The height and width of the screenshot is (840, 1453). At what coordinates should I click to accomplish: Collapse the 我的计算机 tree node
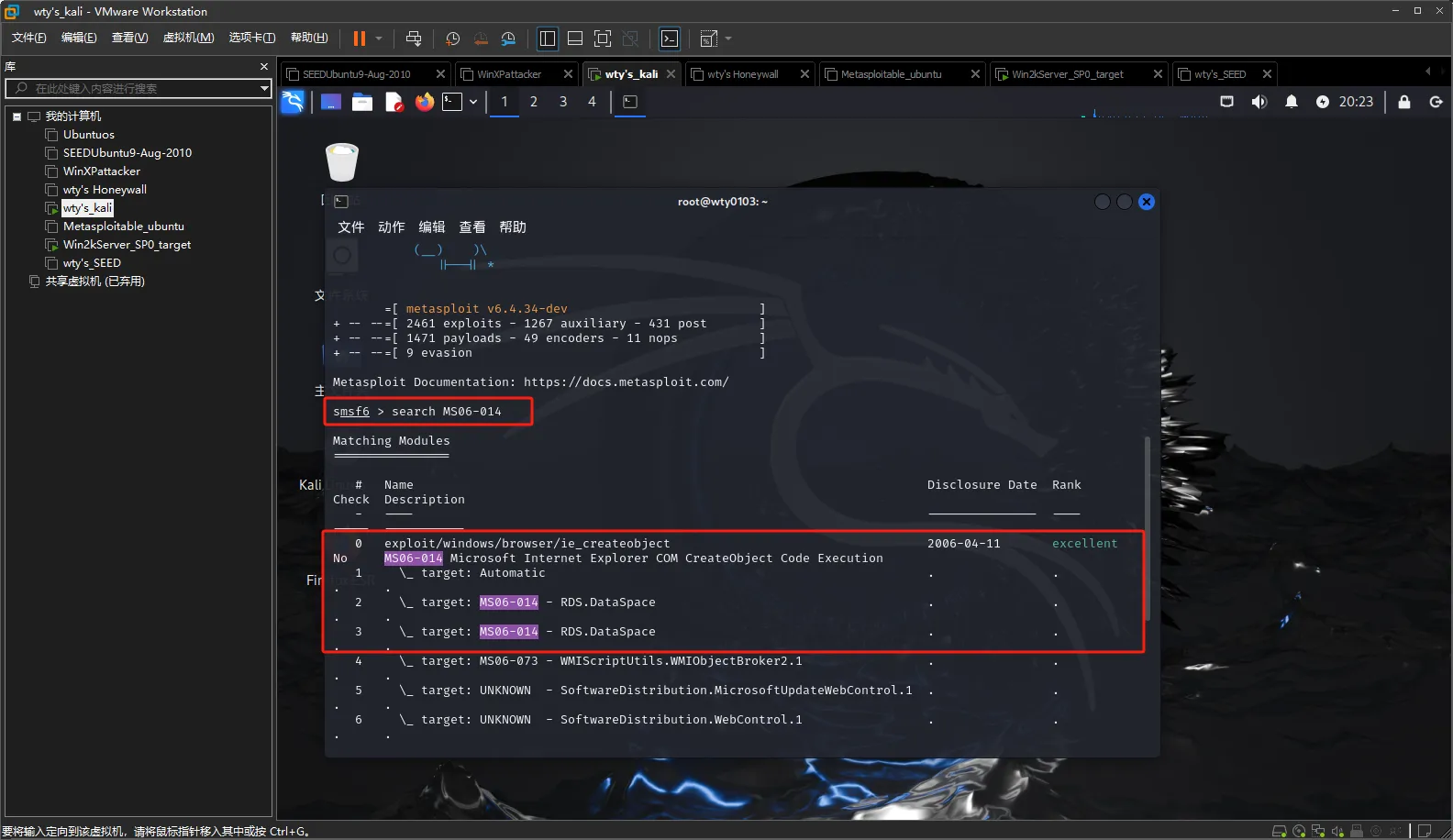click(17, 116)
